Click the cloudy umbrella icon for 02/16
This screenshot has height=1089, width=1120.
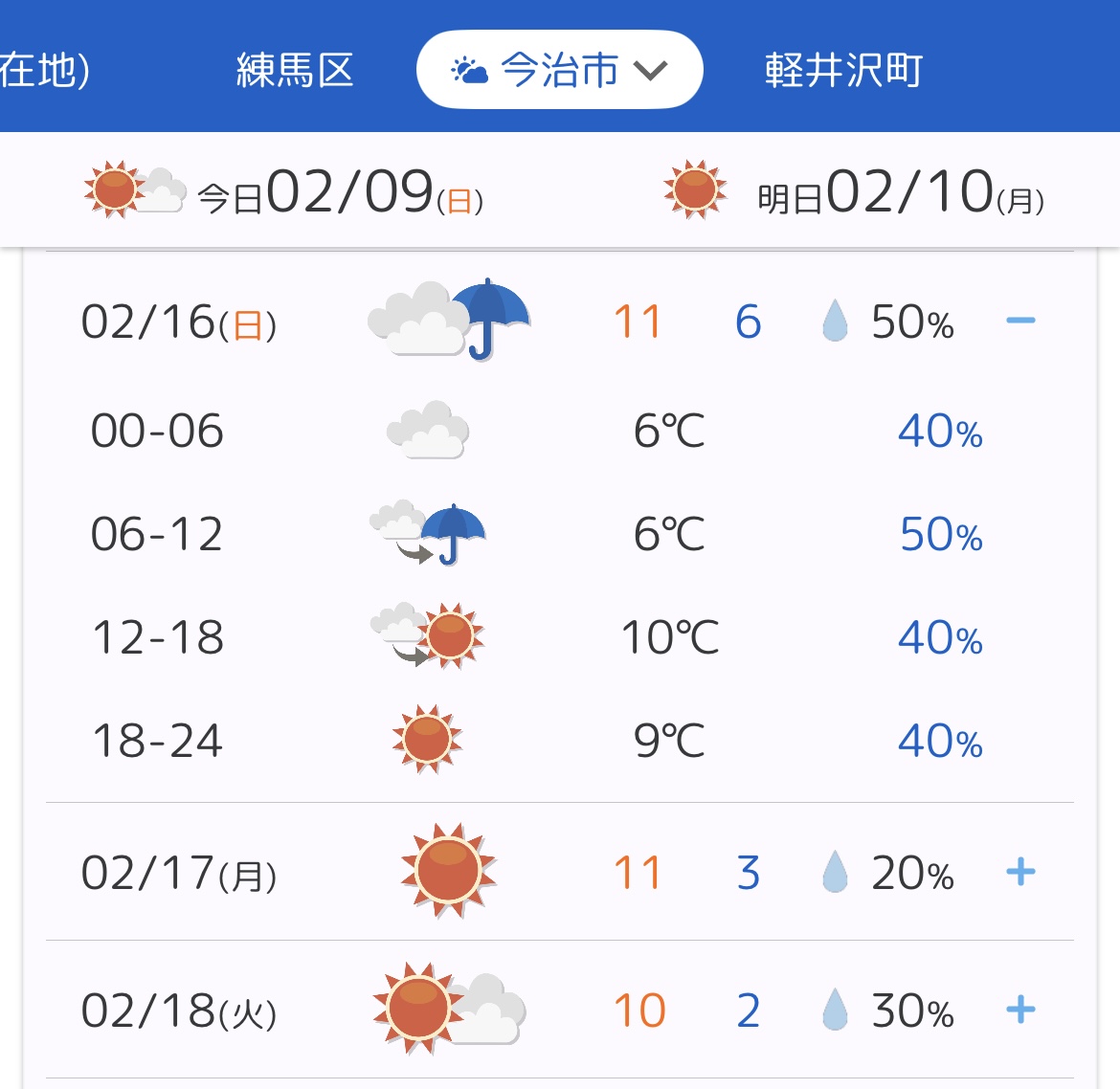449,320
